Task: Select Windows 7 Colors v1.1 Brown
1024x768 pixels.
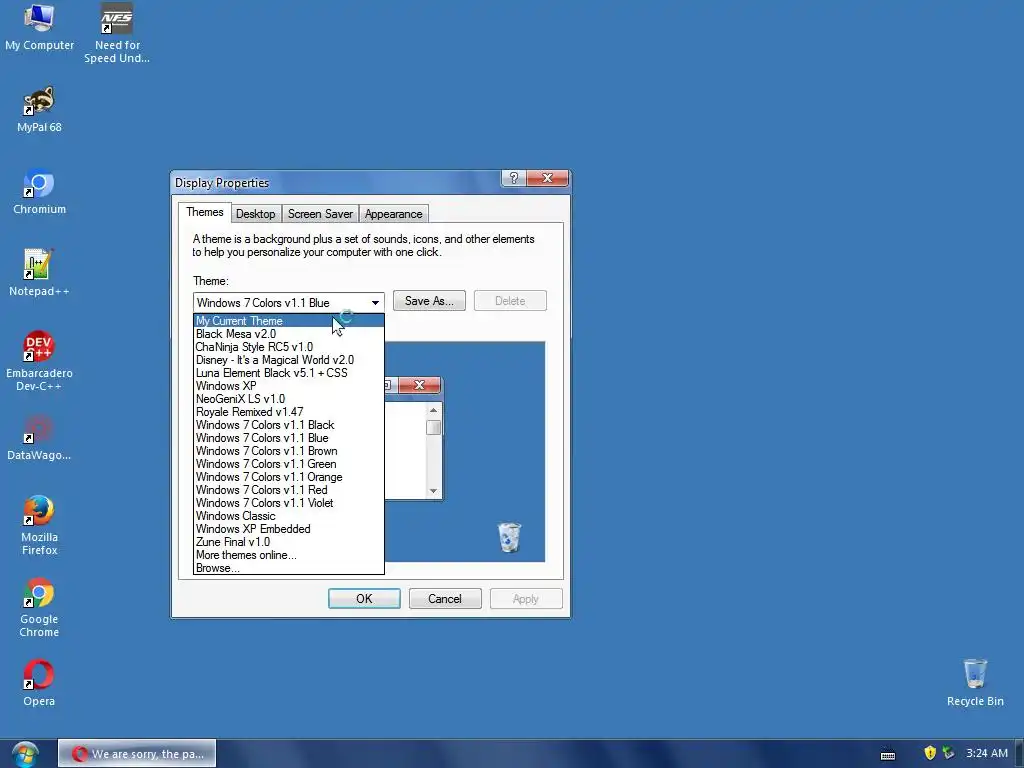Action: (x=289, y=451)
